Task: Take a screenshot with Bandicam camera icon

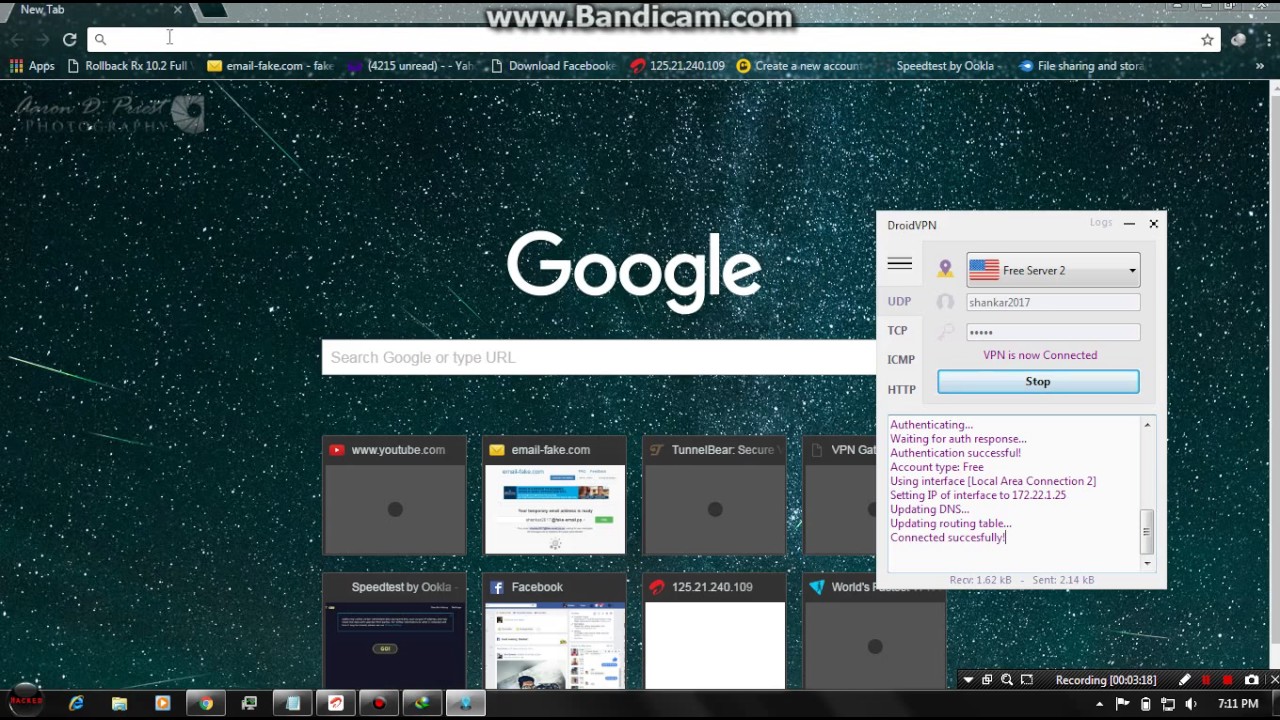Action: pyautogui.click(x=1251, y=680)
